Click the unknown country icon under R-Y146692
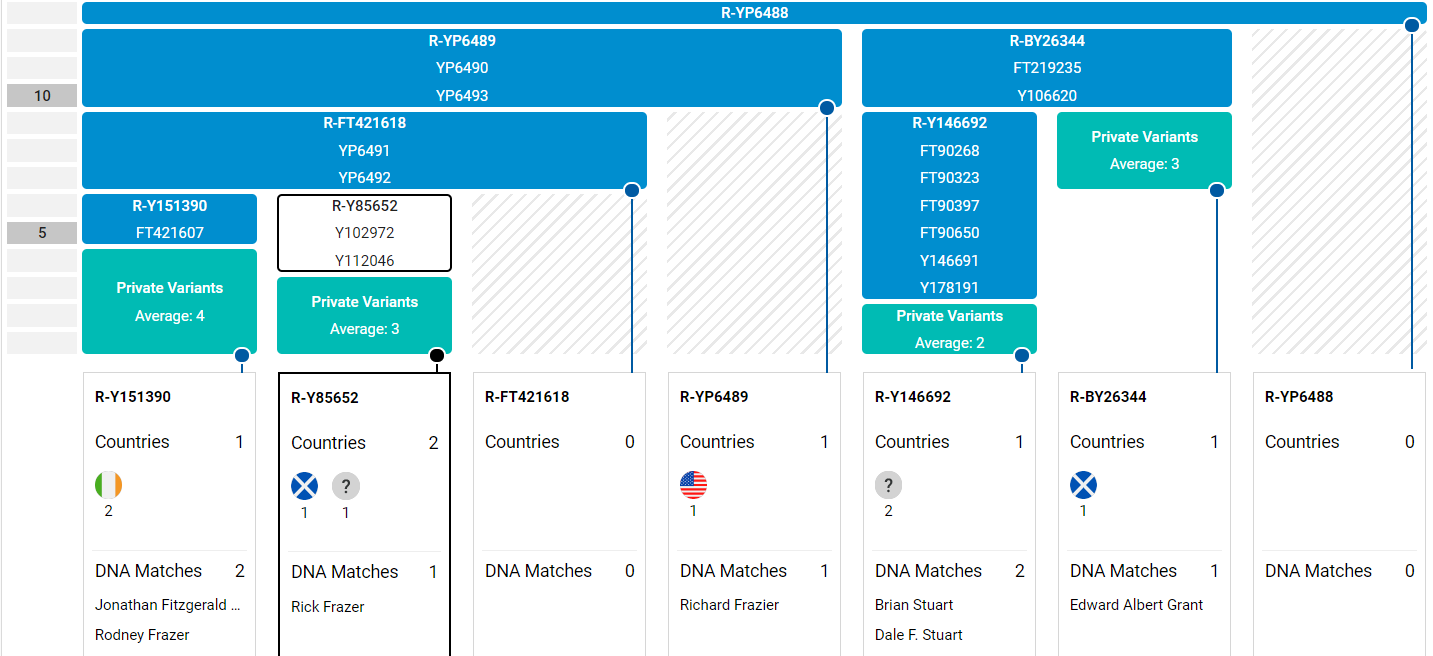The height and width of the screenshot is (656, 1433). 888,485
